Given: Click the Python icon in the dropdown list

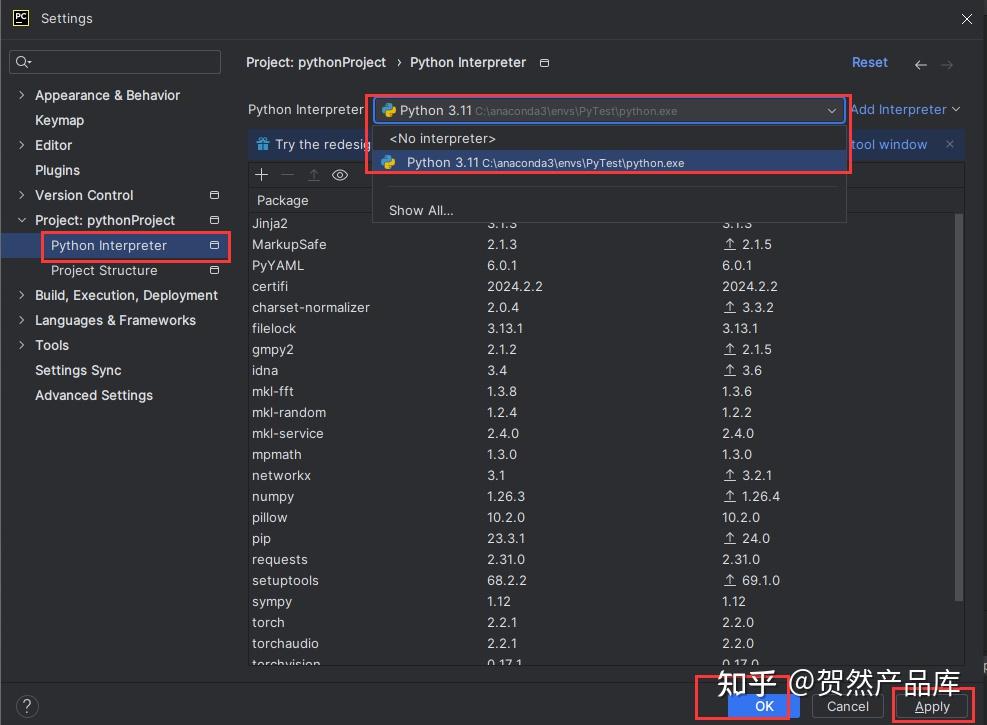Looking at the screenshot, I should click(x=388, y=162).
